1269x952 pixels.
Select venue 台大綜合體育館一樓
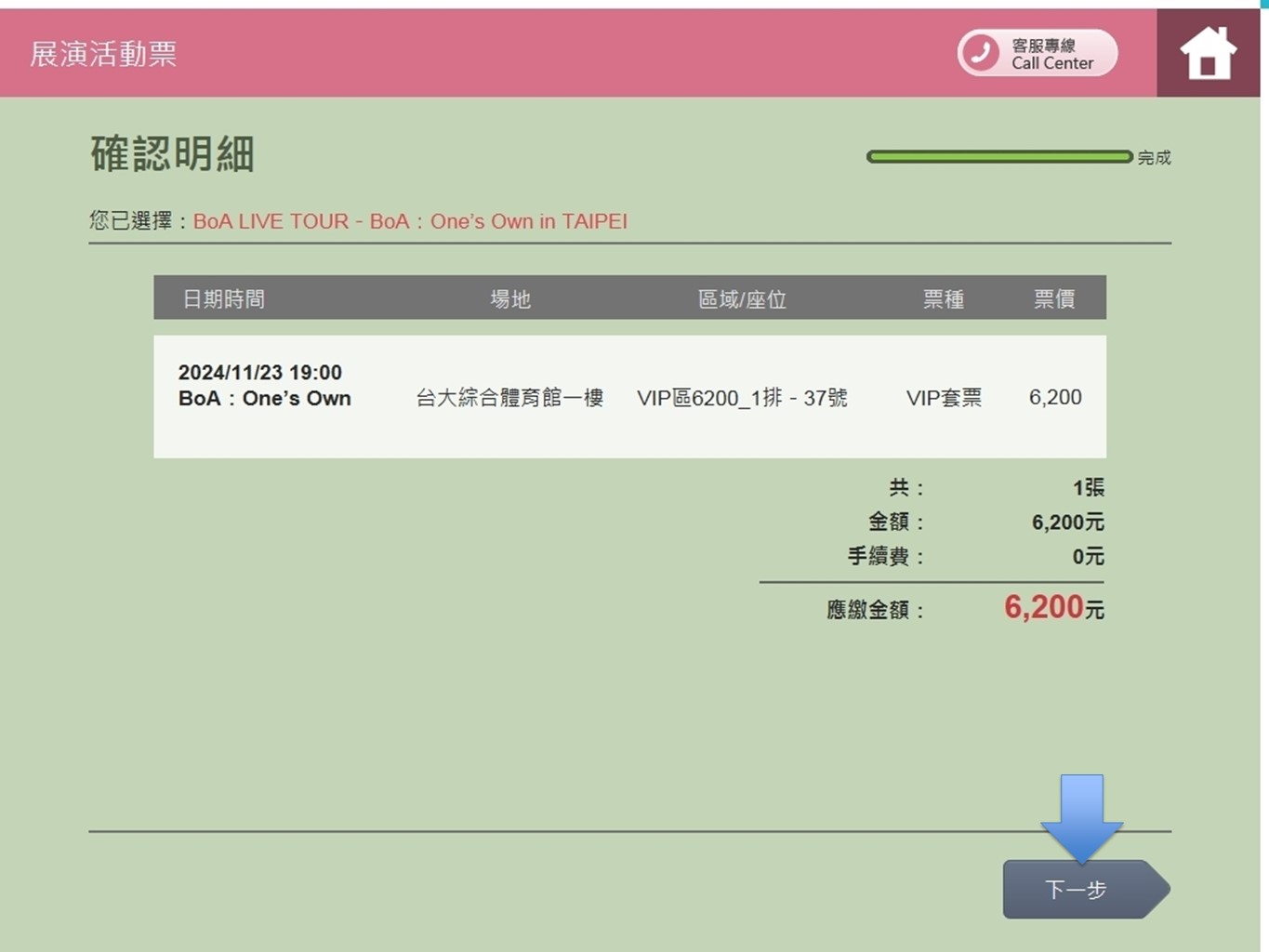509,398
